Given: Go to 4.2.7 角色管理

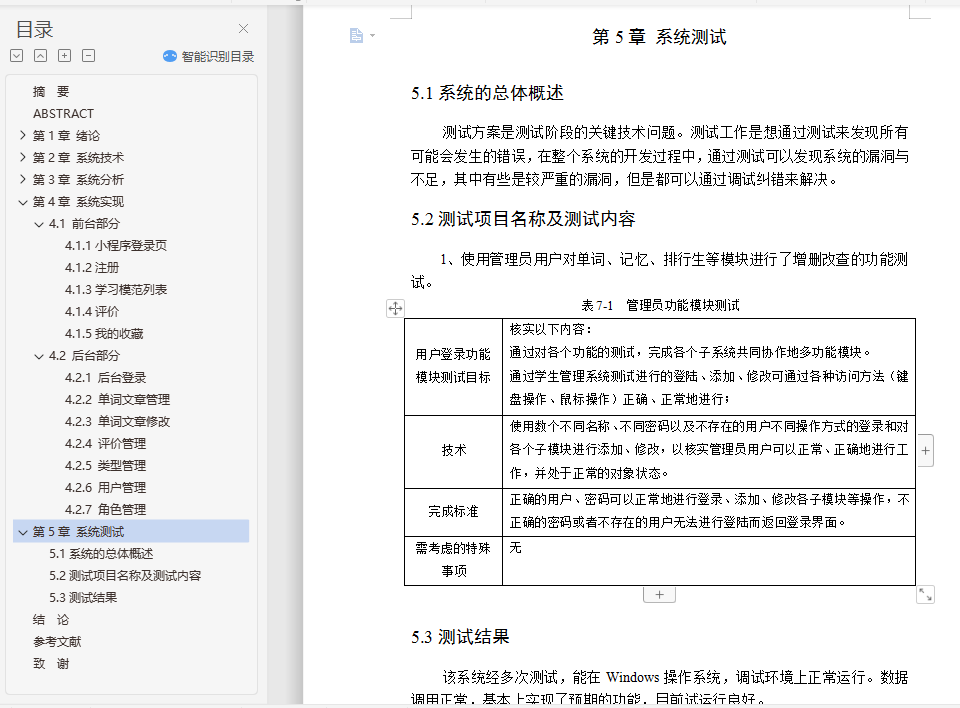Looking at the screenshot, I should (105, 510).
